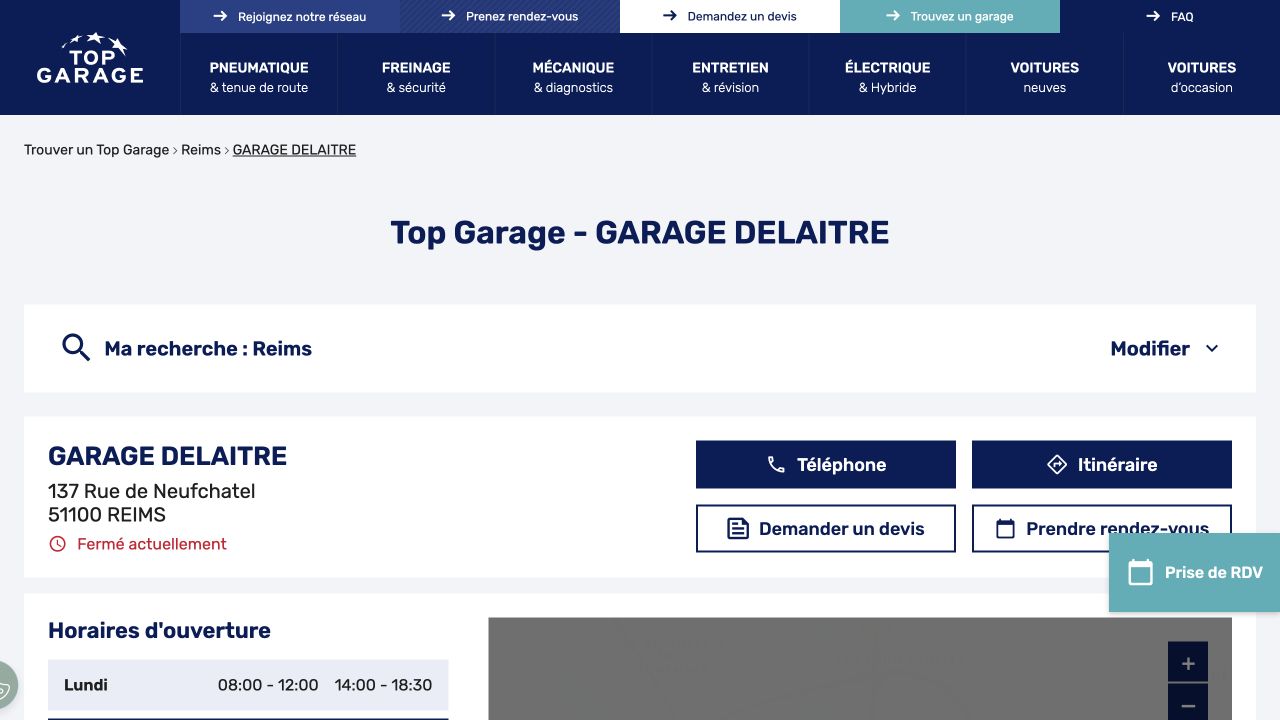Screen dimensions: 1280x720
Task: Zoom out the map with minus button
Action: click(1188, 704)
